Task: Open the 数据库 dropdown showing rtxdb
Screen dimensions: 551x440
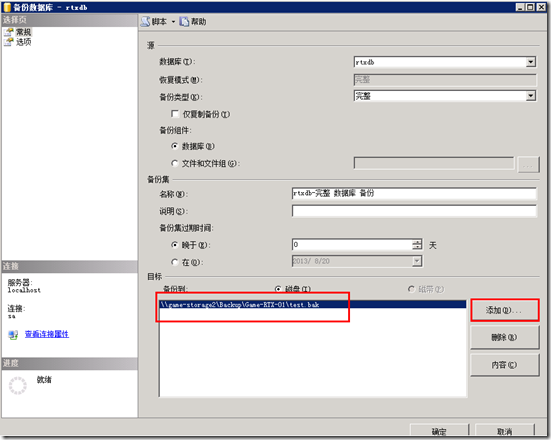Action: pos(531,62)
